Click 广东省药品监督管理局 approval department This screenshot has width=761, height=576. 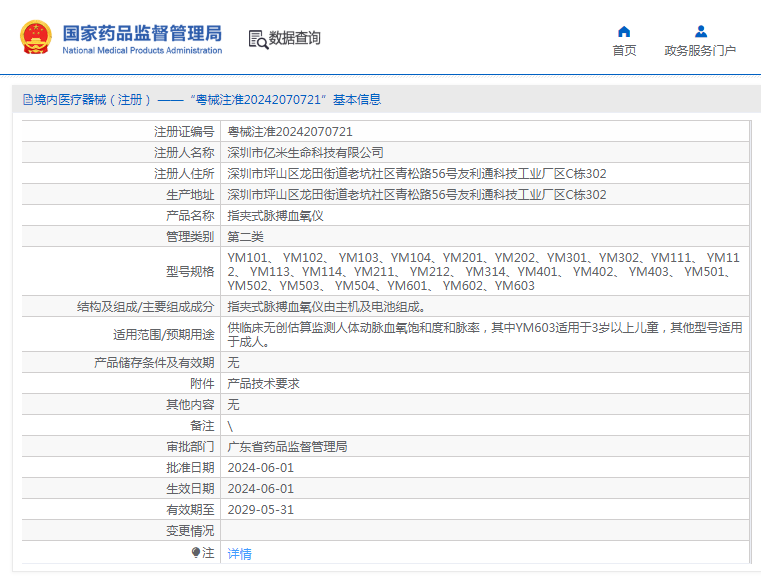287,446
